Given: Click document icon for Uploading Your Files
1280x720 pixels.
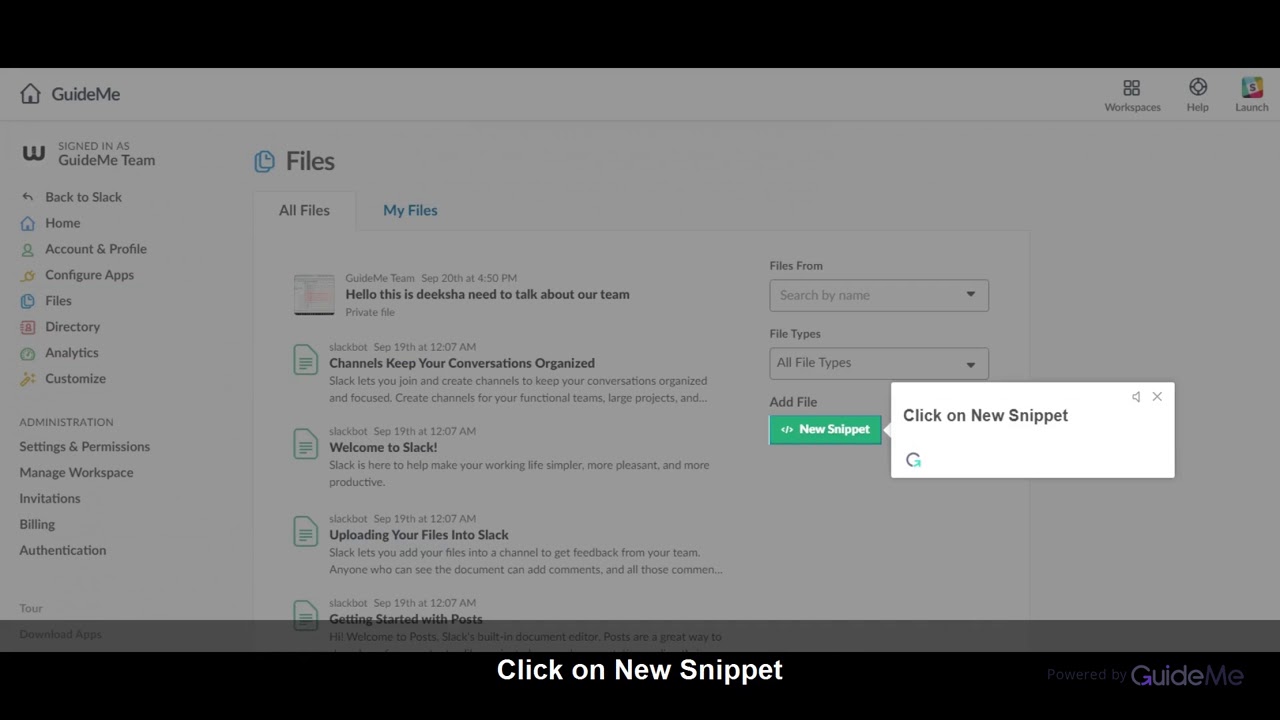Looking at the screenshot, I should coord(306,531).
